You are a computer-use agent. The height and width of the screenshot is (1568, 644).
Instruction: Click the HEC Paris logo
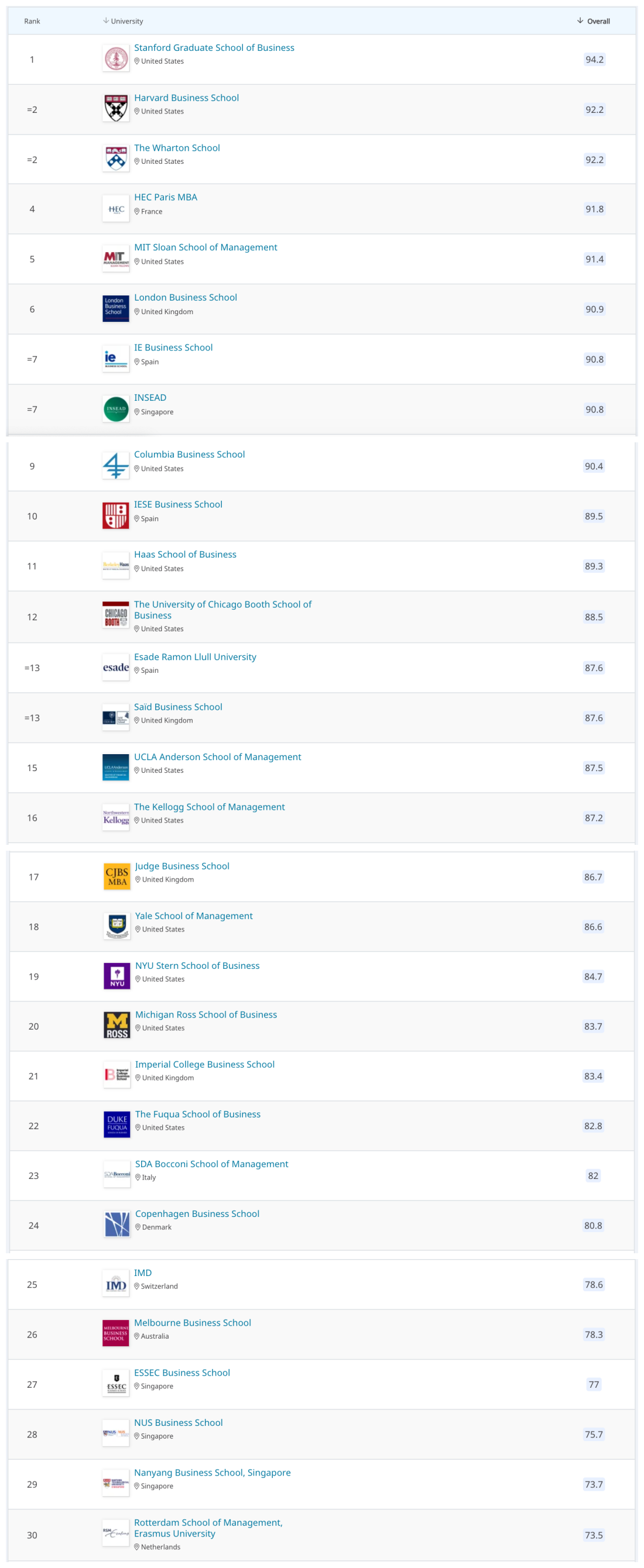pyautogui.click(x=116, y=209)
